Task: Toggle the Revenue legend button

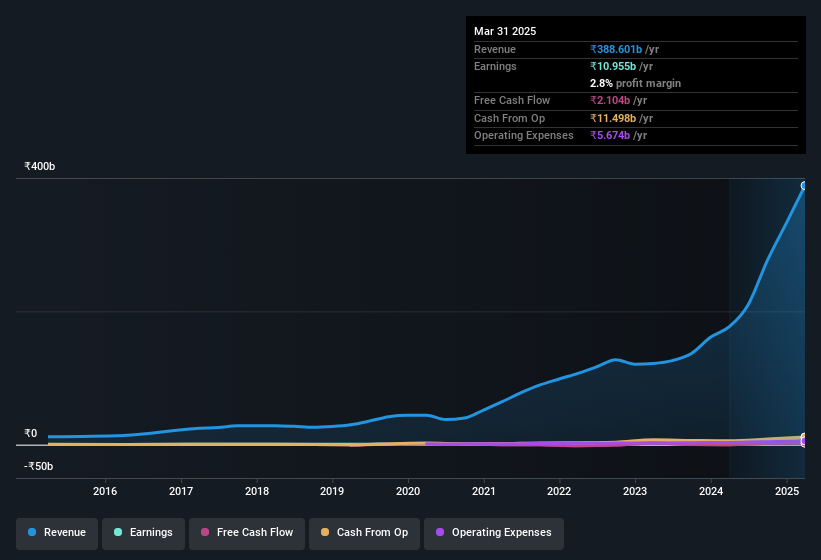Action: (x=57, y=533)
